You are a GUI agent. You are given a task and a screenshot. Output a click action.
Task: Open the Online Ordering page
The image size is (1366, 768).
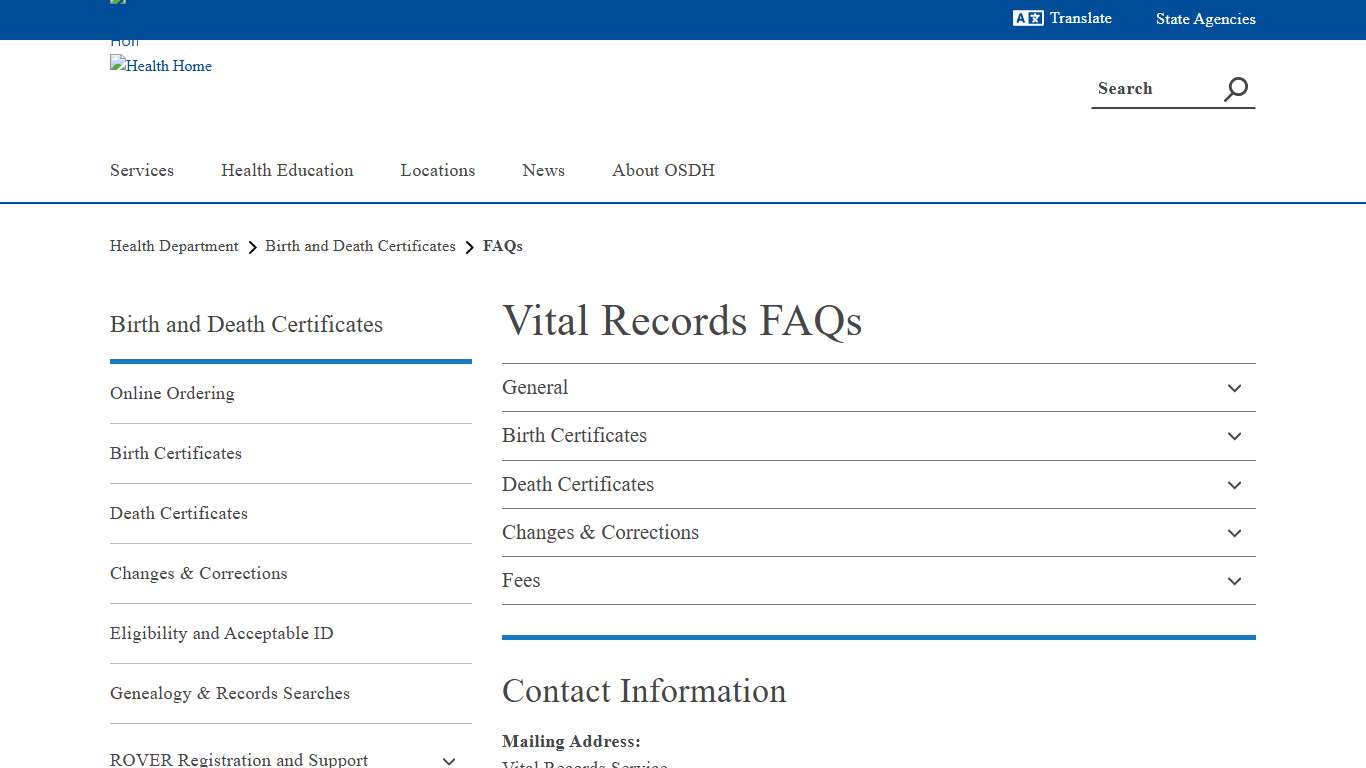click(171, 393)
